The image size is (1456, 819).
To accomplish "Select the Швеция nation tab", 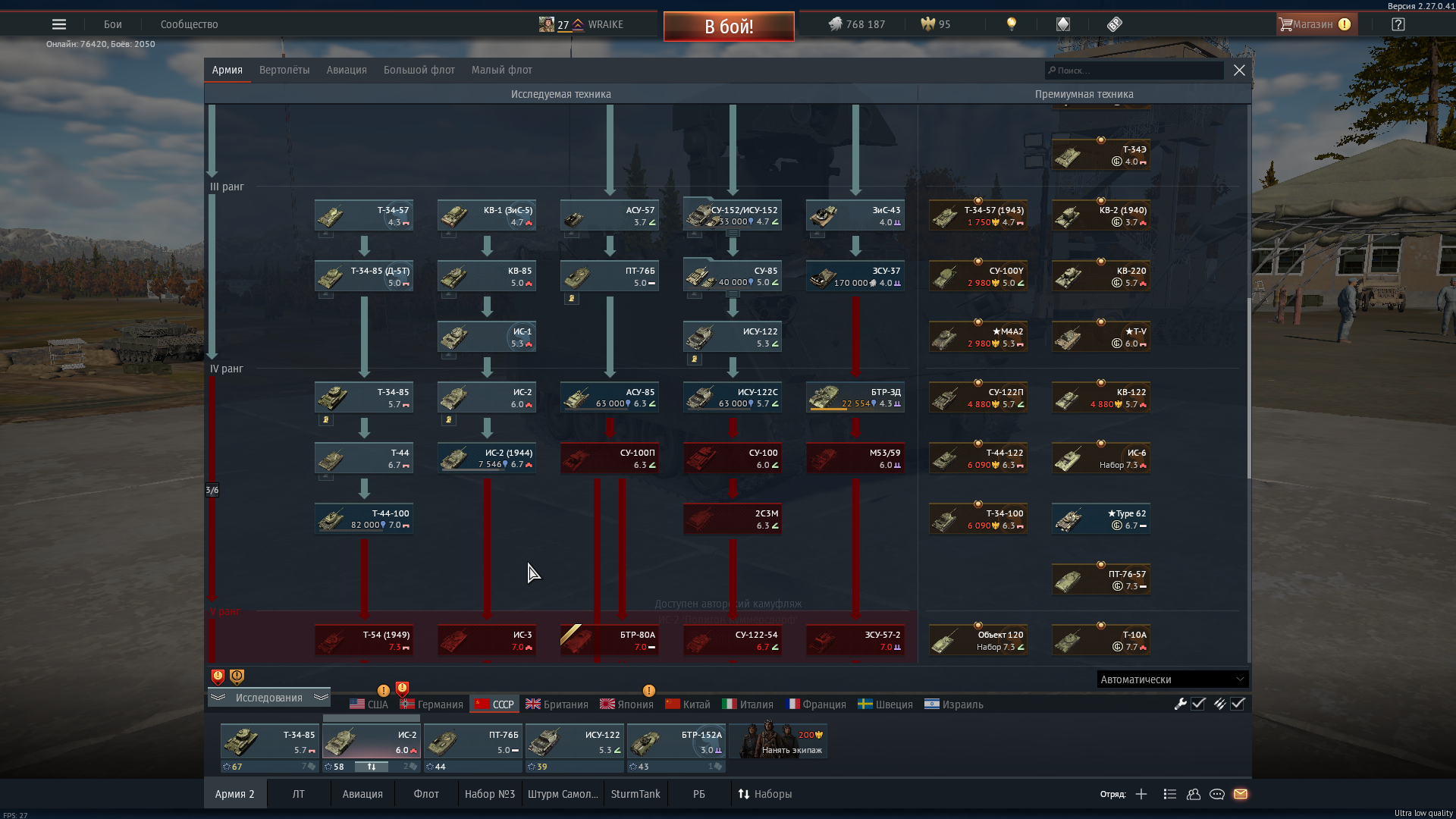I will coord(885,704).
